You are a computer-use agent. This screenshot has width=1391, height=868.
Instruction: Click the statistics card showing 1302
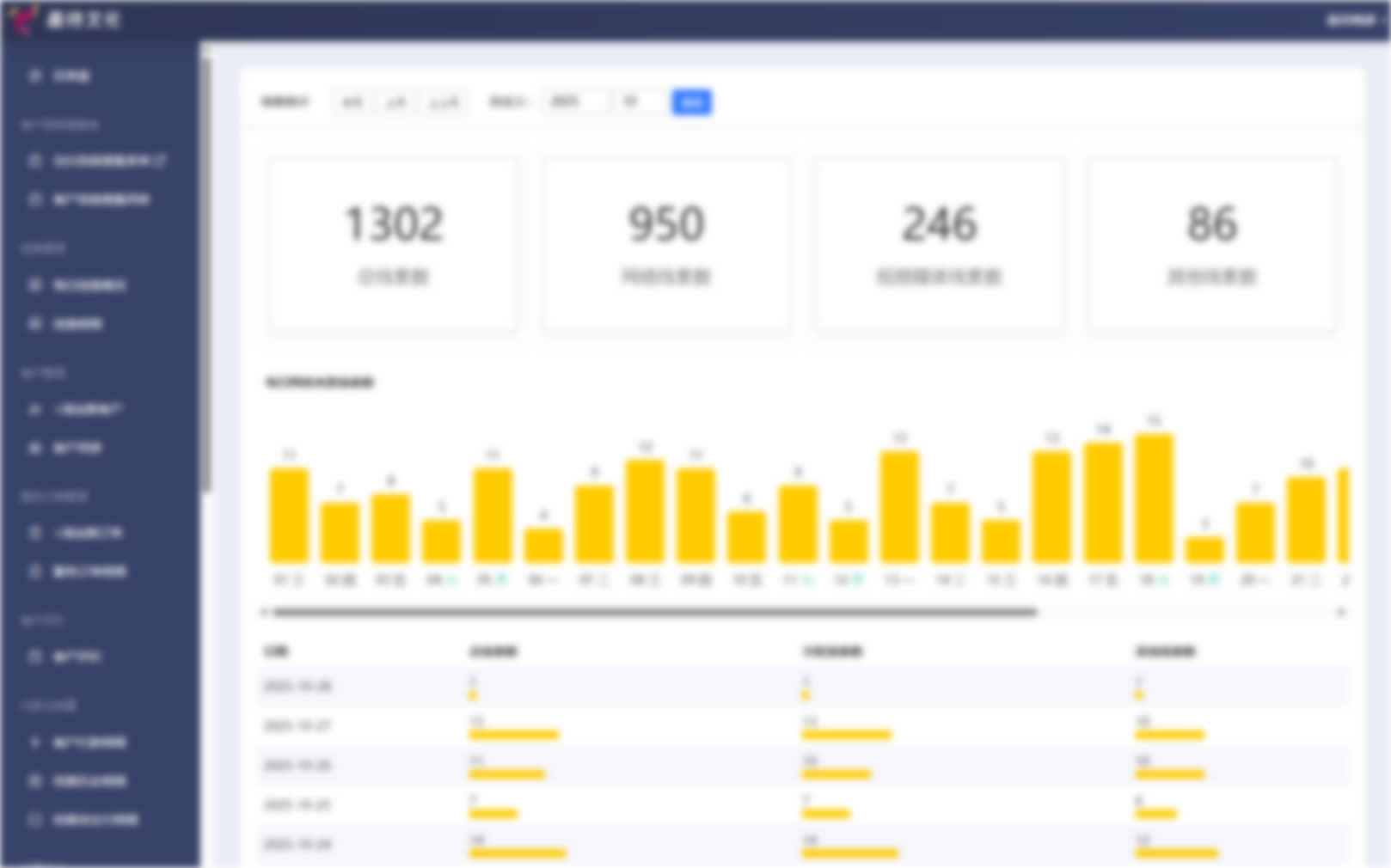393,244
